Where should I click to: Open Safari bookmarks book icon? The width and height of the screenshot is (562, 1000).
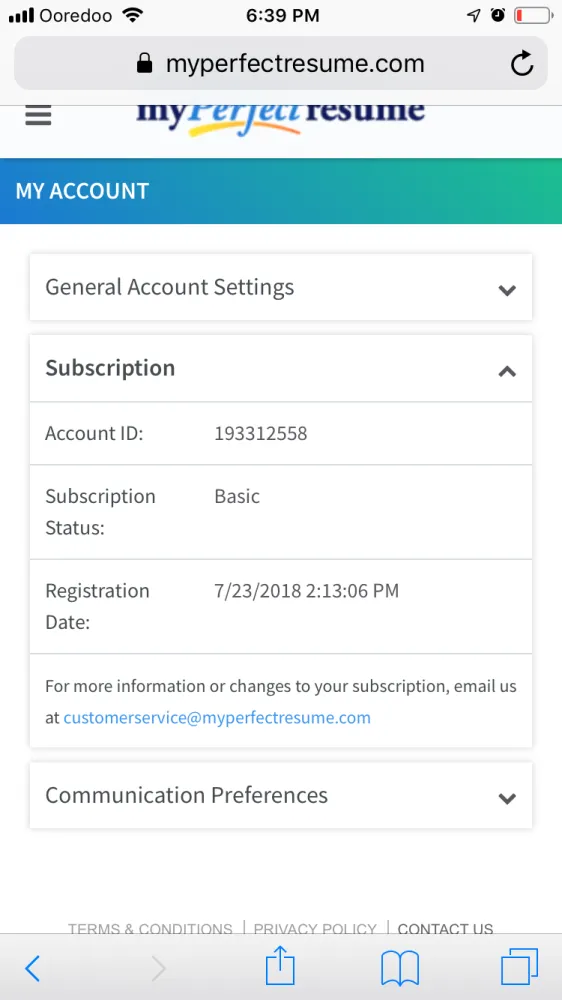pyautogui.click(x=399, y=968)
